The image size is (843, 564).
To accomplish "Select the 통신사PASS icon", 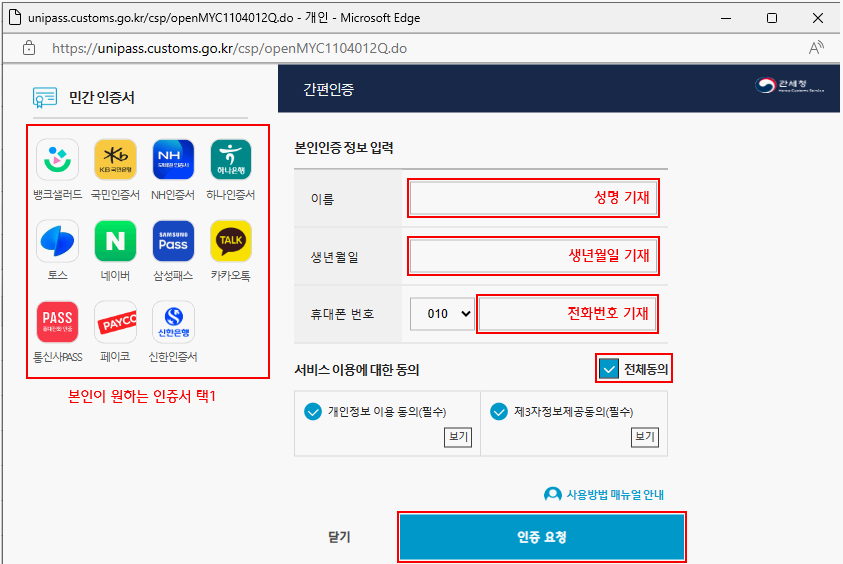I will point(58,322).
